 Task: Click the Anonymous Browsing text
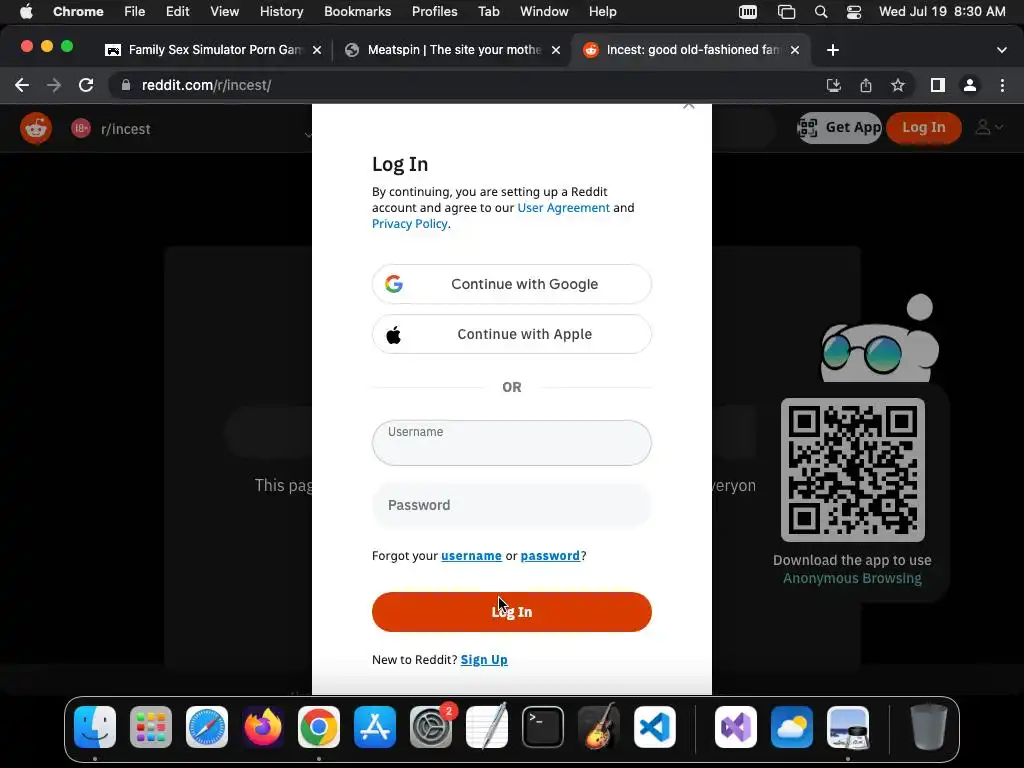pos(852,579)
